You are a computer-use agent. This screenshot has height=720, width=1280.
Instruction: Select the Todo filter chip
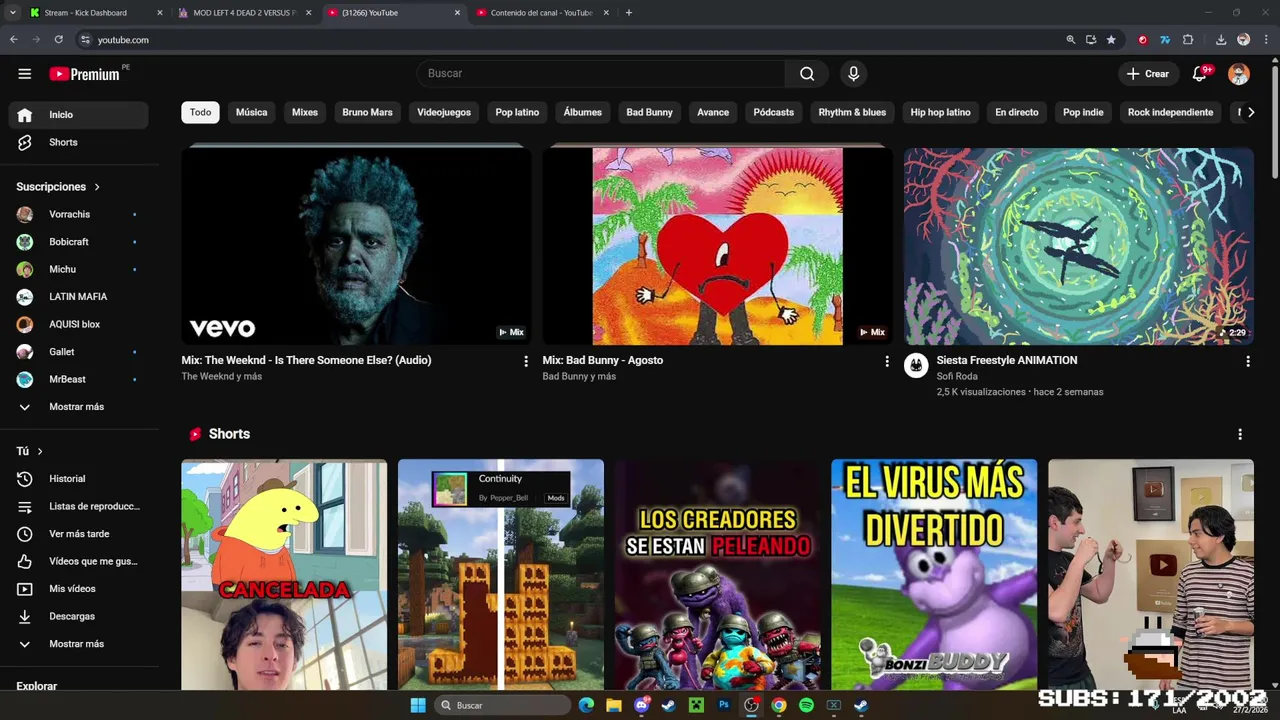click(x=201, y=112)
